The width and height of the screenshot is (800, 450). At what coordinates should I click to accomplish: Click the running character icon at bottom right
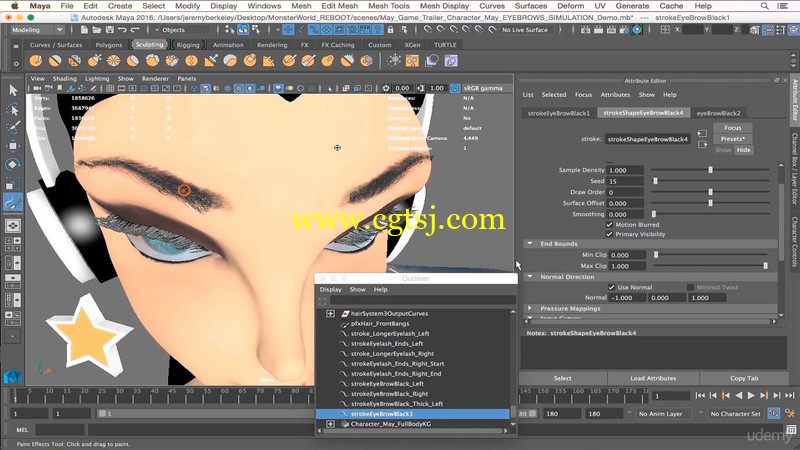790,414
